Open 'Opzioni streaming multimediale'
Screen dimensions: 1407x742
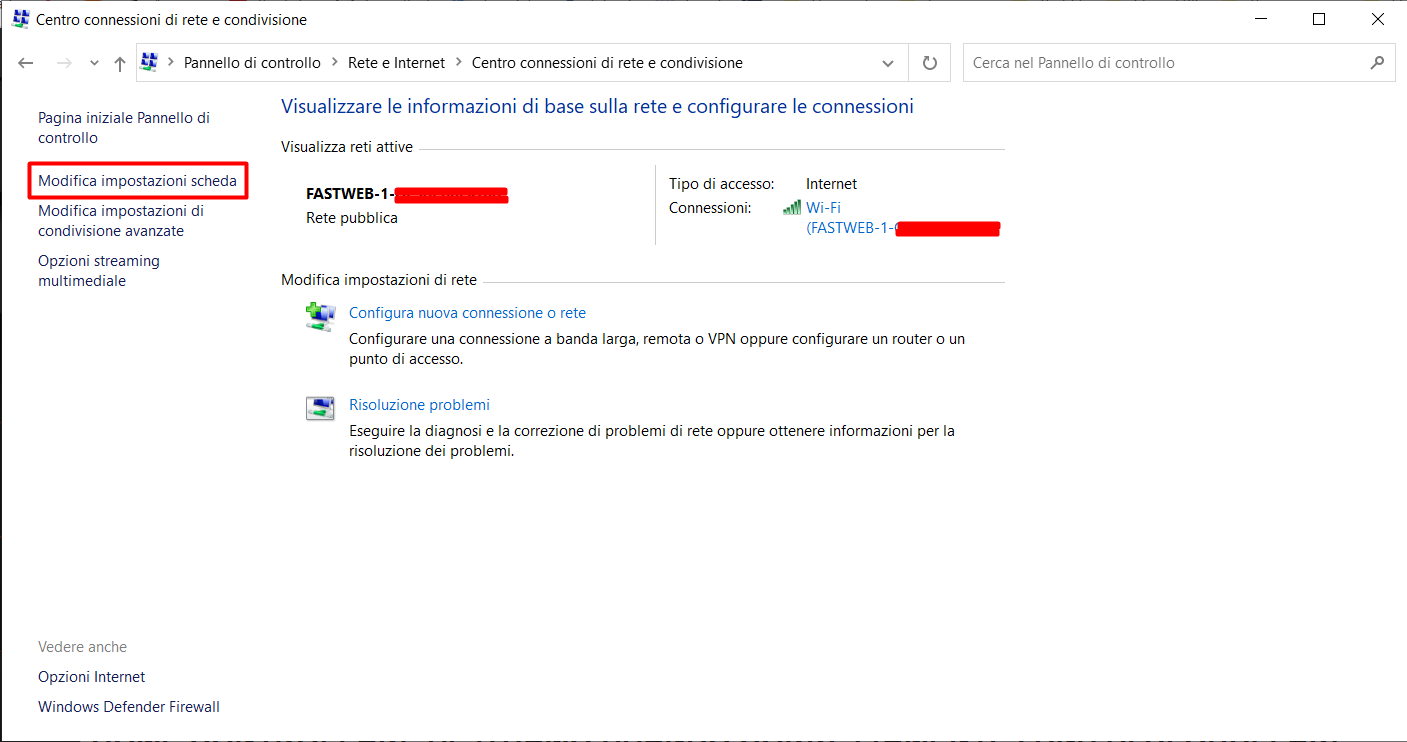tap(99, 271)
